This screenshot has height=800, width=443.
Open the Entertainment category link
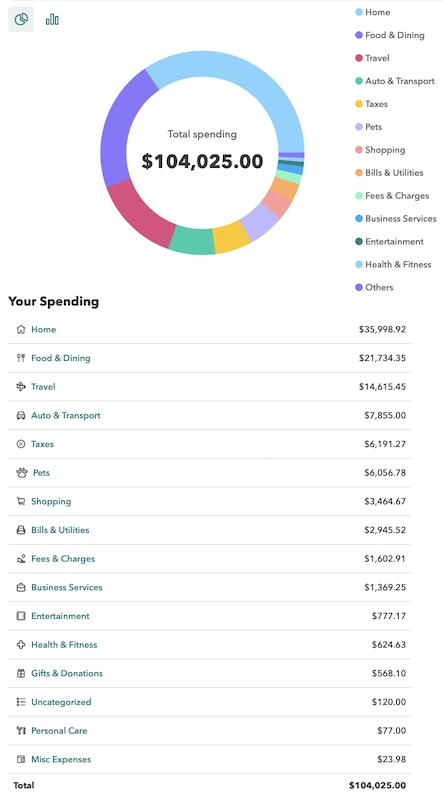[x=60, y=616]
